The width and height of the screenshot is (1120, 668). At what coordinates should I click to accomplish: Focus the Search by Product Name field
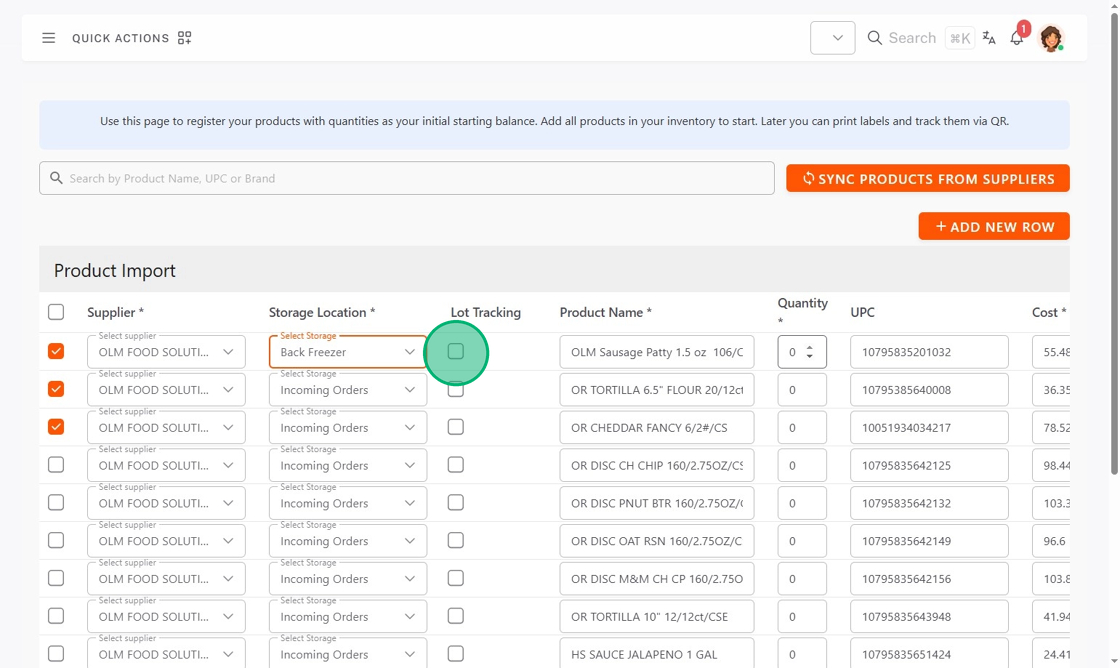(407, 178)
